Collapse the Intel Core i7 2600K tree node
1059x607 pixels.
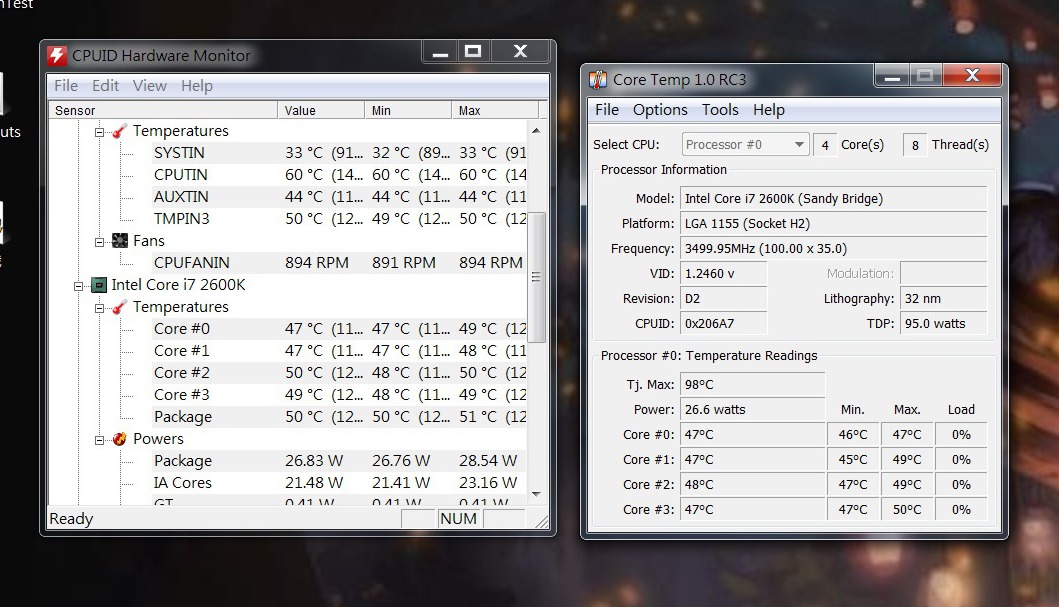[x=78, y=286]
